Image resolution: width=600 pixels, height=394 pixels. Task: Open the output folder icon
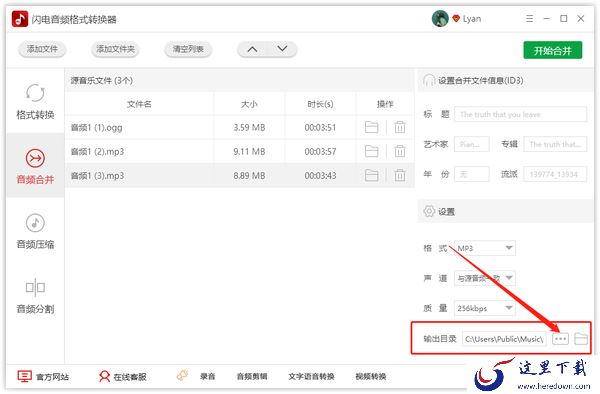(581, 339)
